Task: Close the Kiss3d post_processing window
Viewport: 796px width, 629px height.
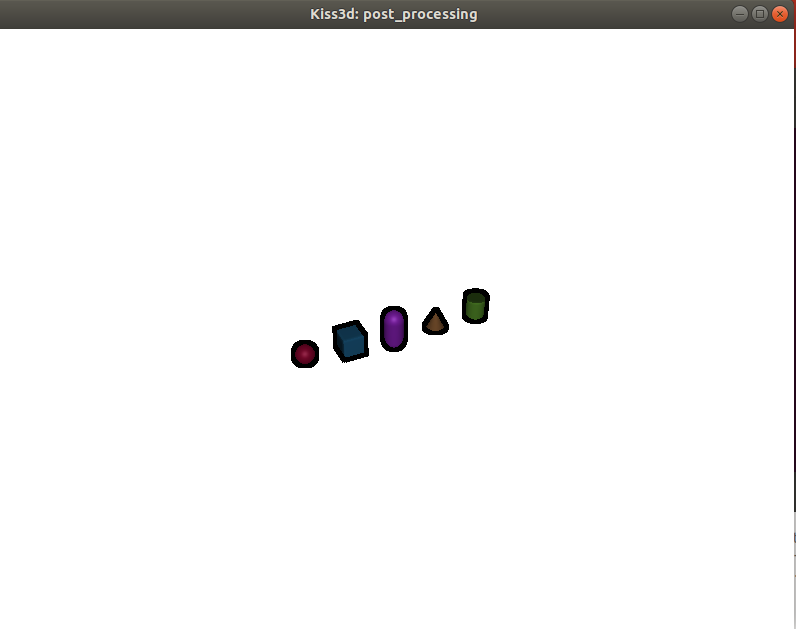Action: coord(780,14)
